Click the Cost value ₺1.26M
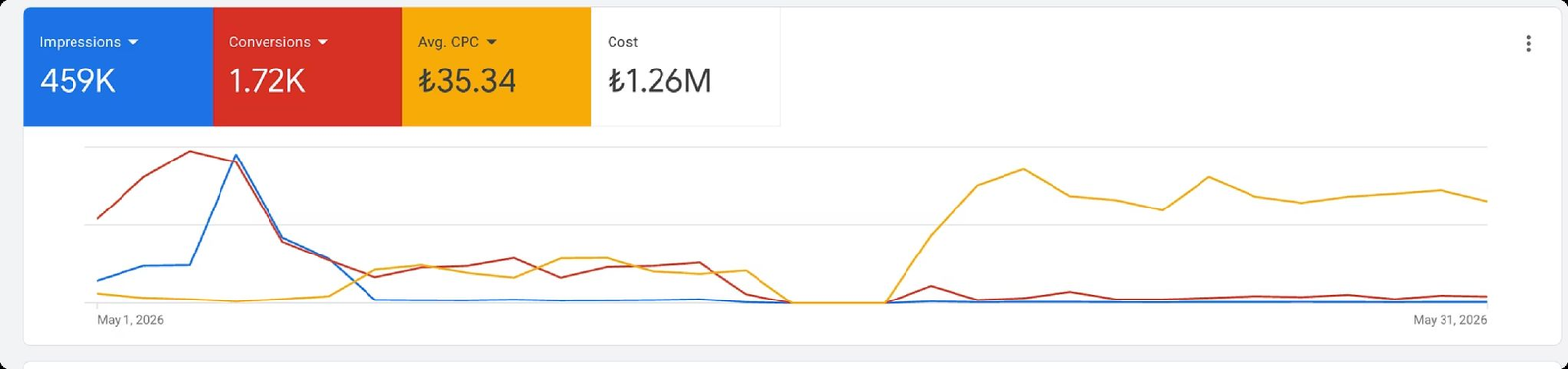The width and height of the screenshot is (1568, 369). click(x=660, y=81)
